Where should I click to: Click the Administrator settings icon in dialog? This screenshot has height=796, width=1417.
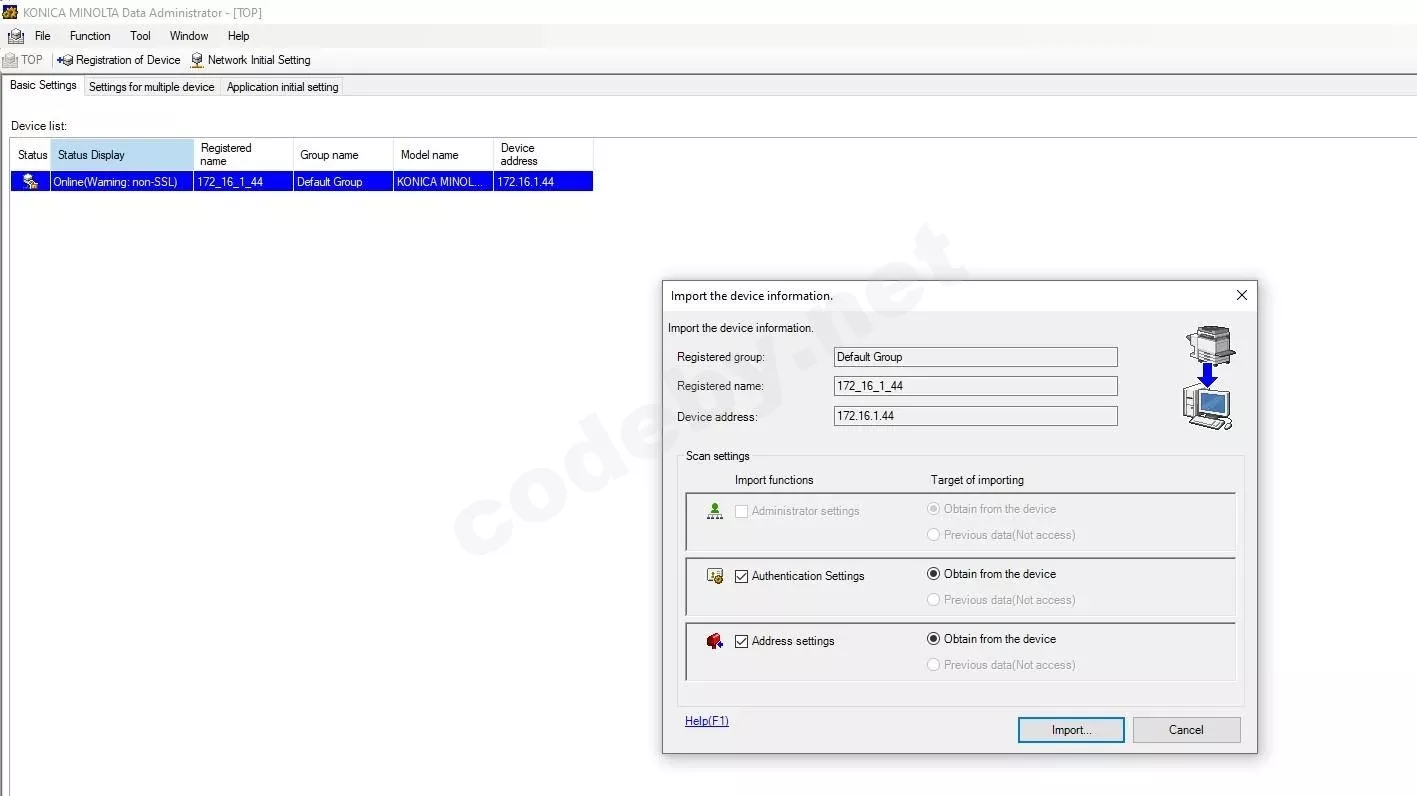click(x=715, y=511)
